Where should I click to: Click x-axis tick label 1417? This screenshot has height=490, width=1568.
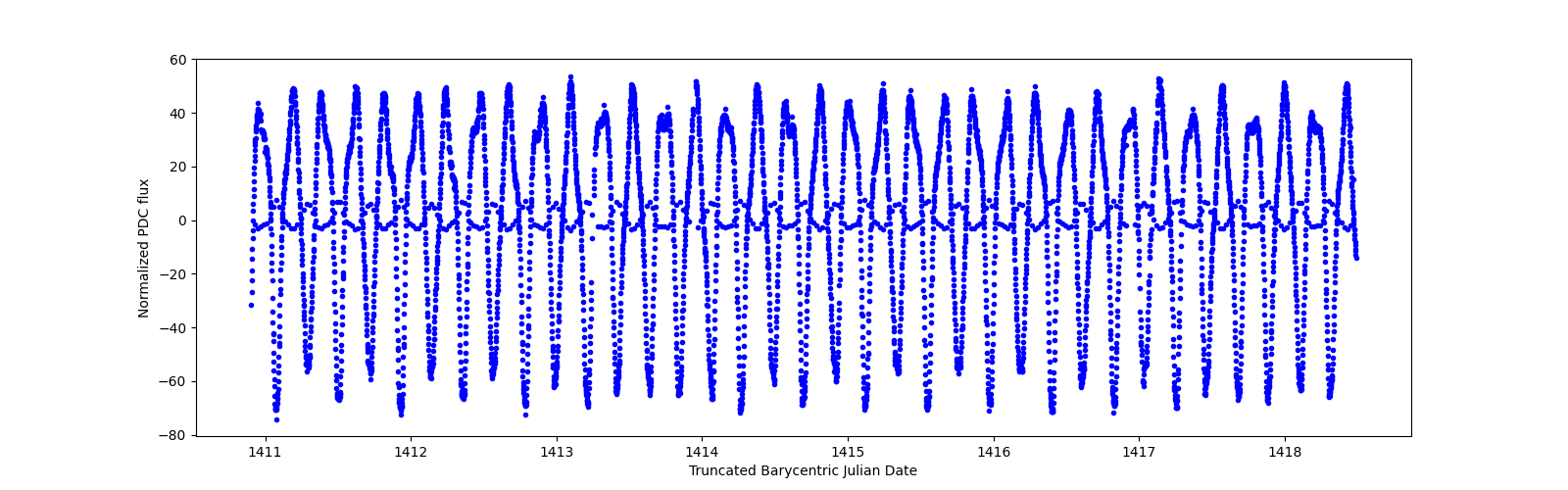click(x=1139, y=452)
